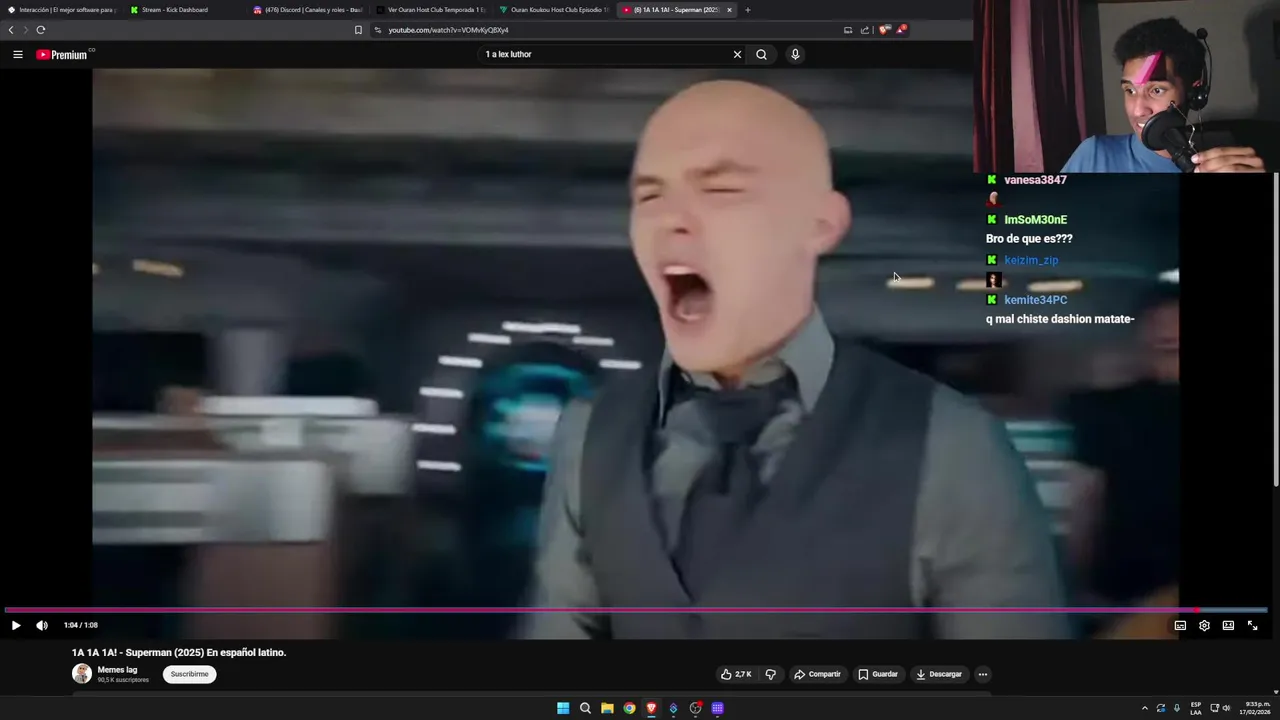Click chat message 'Bro de que es???'
This screenshot has width=1280, height=720.
1029,239
